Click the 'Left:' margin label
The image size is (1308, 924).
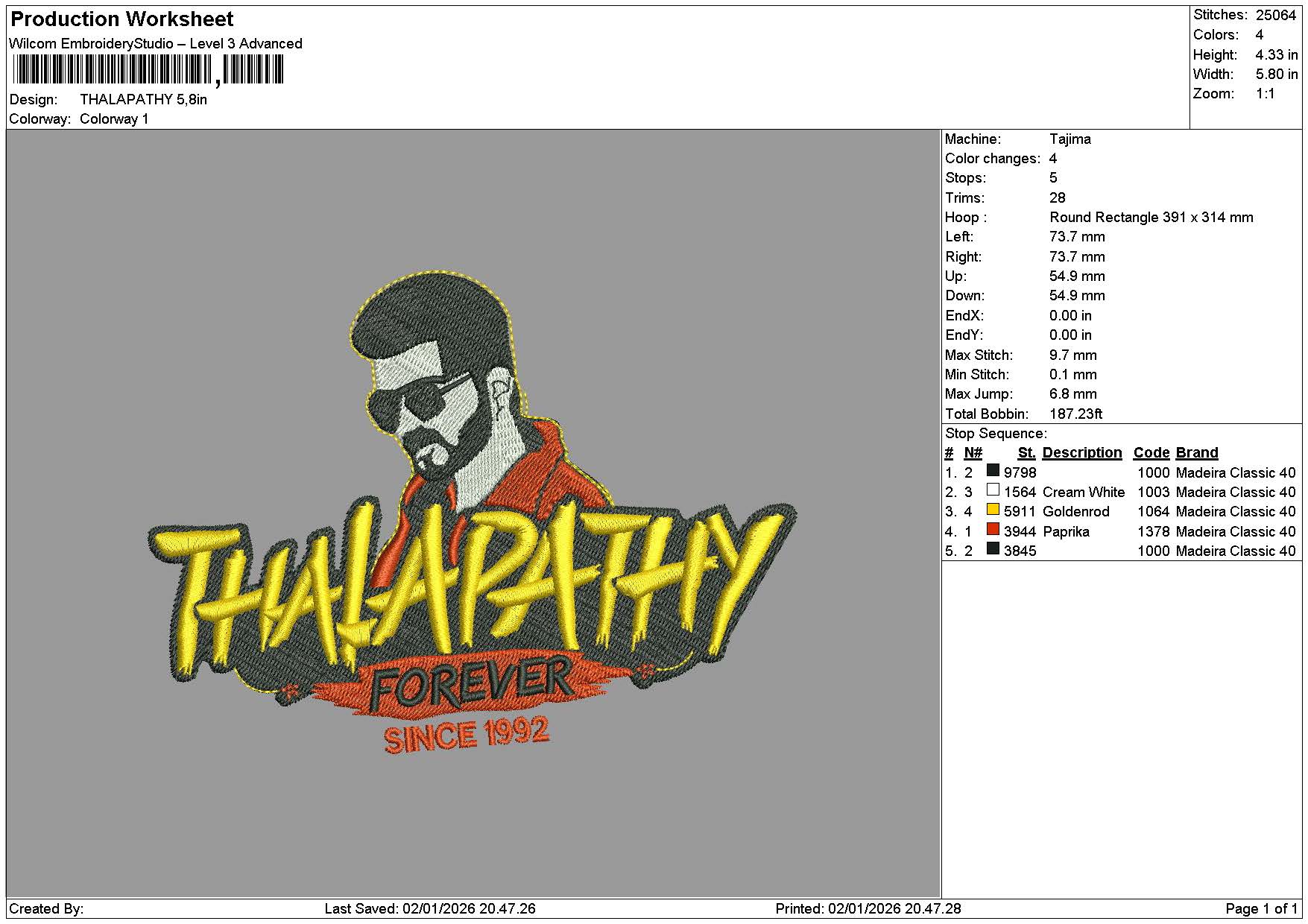(x=959, y=237)
